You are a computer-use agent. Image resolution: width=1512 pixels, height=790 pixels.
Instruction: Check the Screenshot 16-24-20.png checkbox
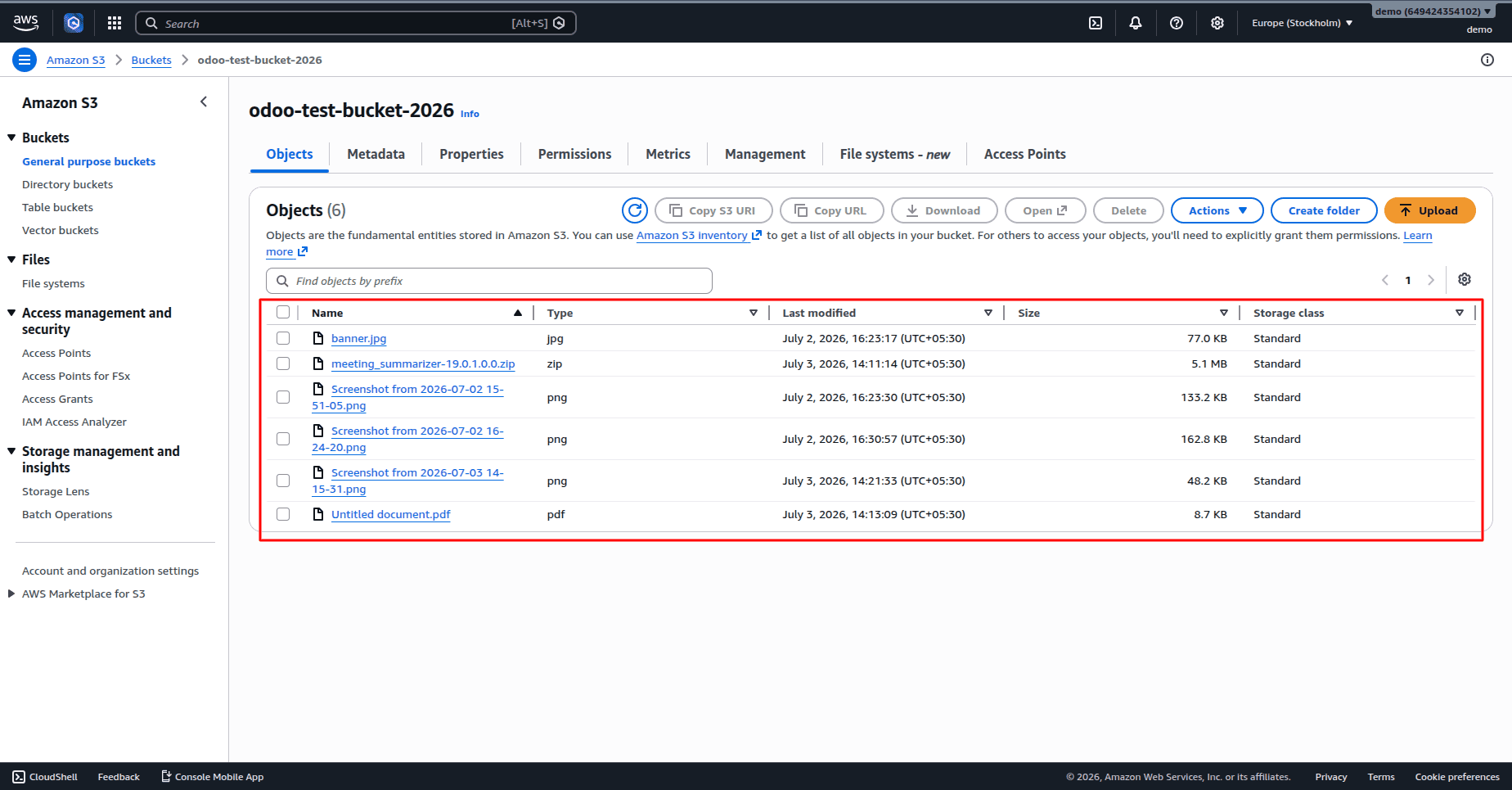[283, 439]
